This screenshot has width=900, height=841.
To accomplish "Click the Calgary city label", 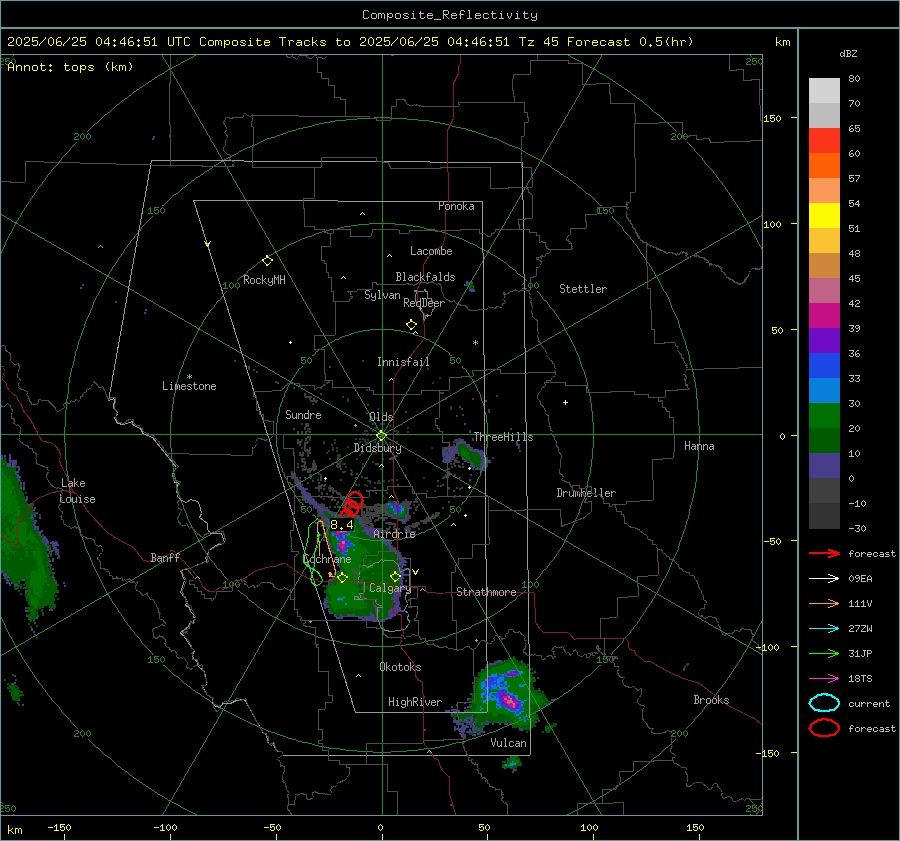I will (x=390, y=588).
